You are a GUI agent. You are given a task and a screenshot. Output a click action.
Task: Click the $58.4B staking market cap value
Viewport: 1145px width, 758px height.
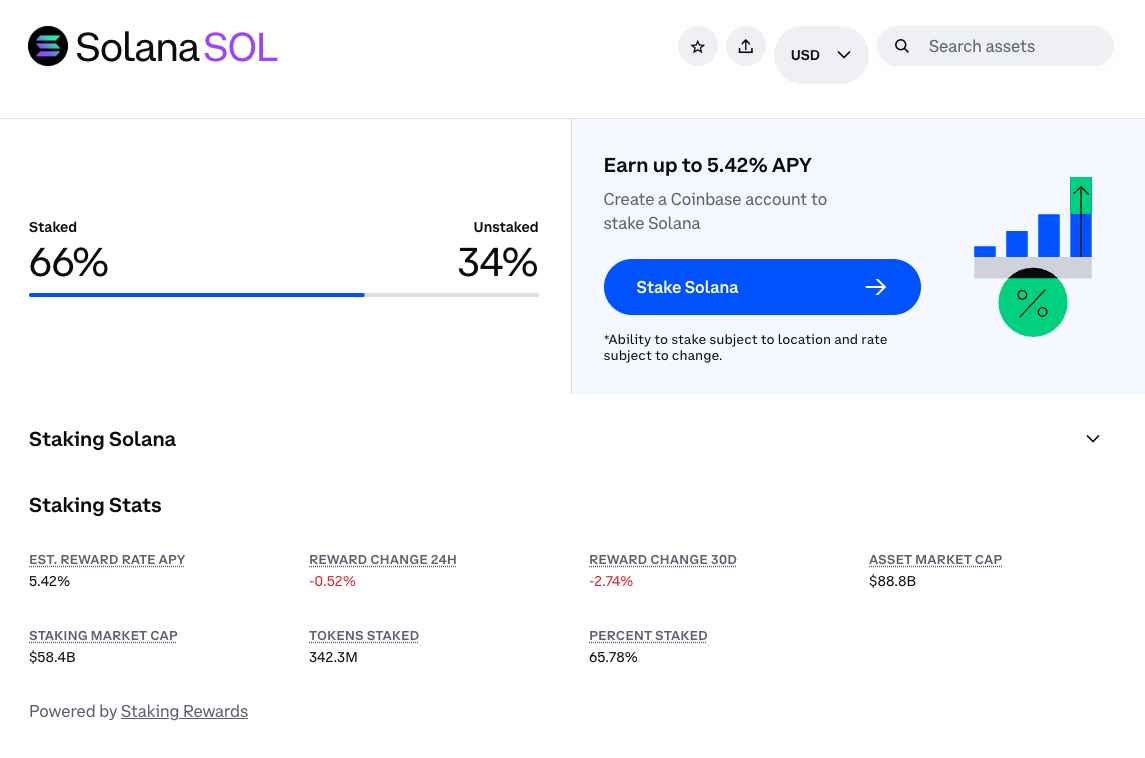pyautogui.click(x=52, y=657)
